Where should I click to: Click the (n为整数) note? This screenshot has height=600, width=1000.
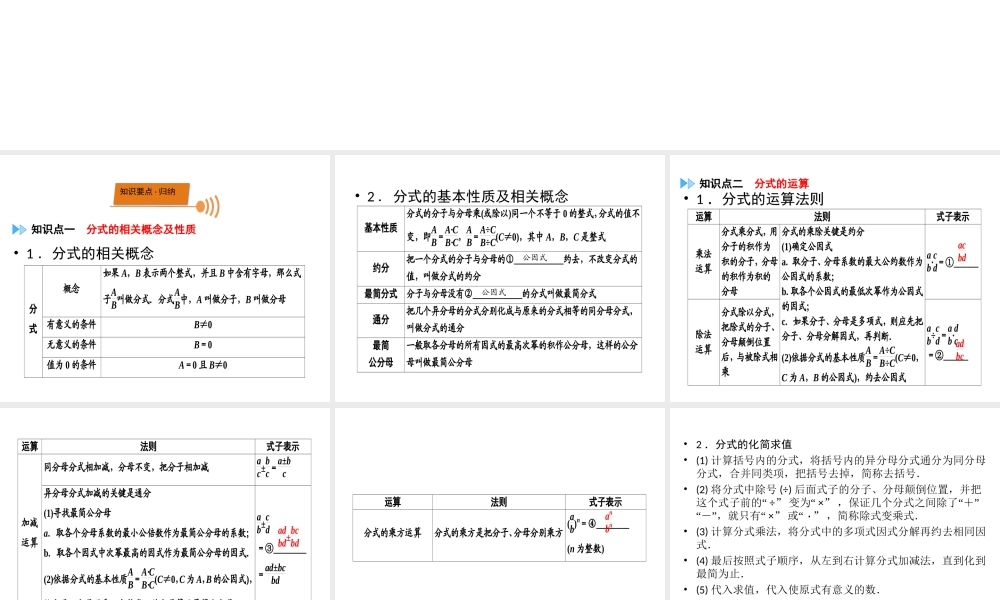pos(585,548)
